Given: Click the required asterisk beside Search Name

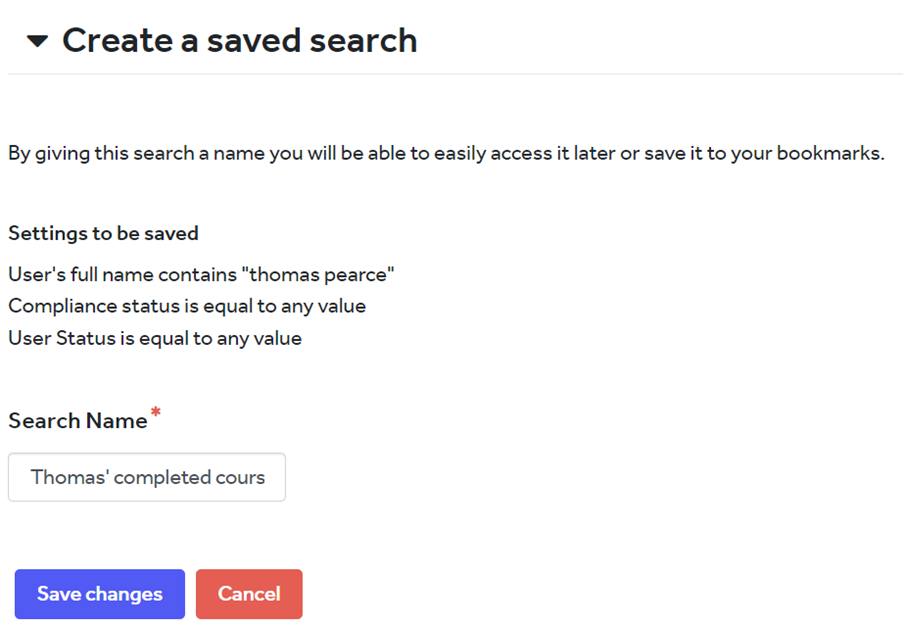Looking at the screenshot, I should [154, 413].
